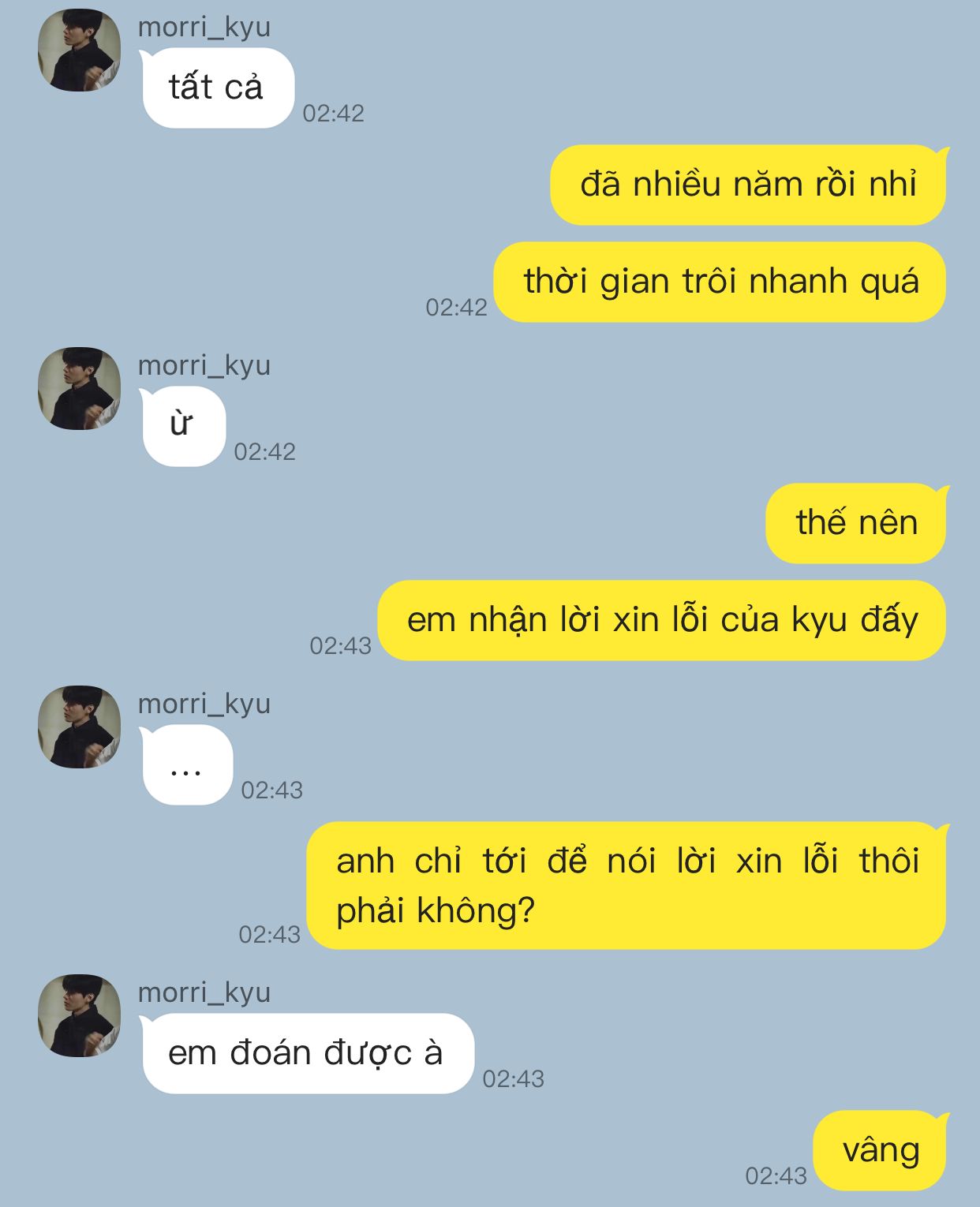Image resolution: width=980 pixels, height=1207 pixels.
Task: Tap "em nhận lời xin lỗi của kyu đấy"
Action: [662, 620]
